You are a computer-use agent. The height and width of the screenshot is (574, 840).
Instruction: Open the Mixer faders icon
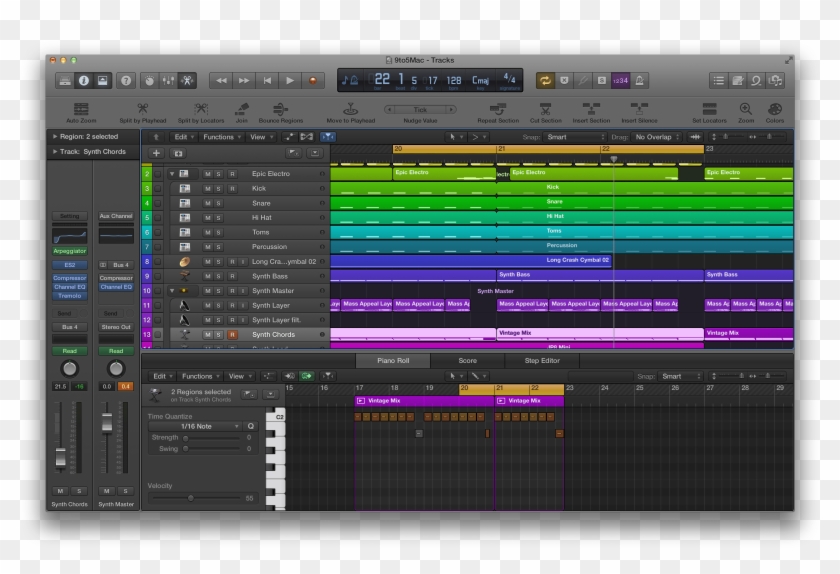click(x=168, y=80)
